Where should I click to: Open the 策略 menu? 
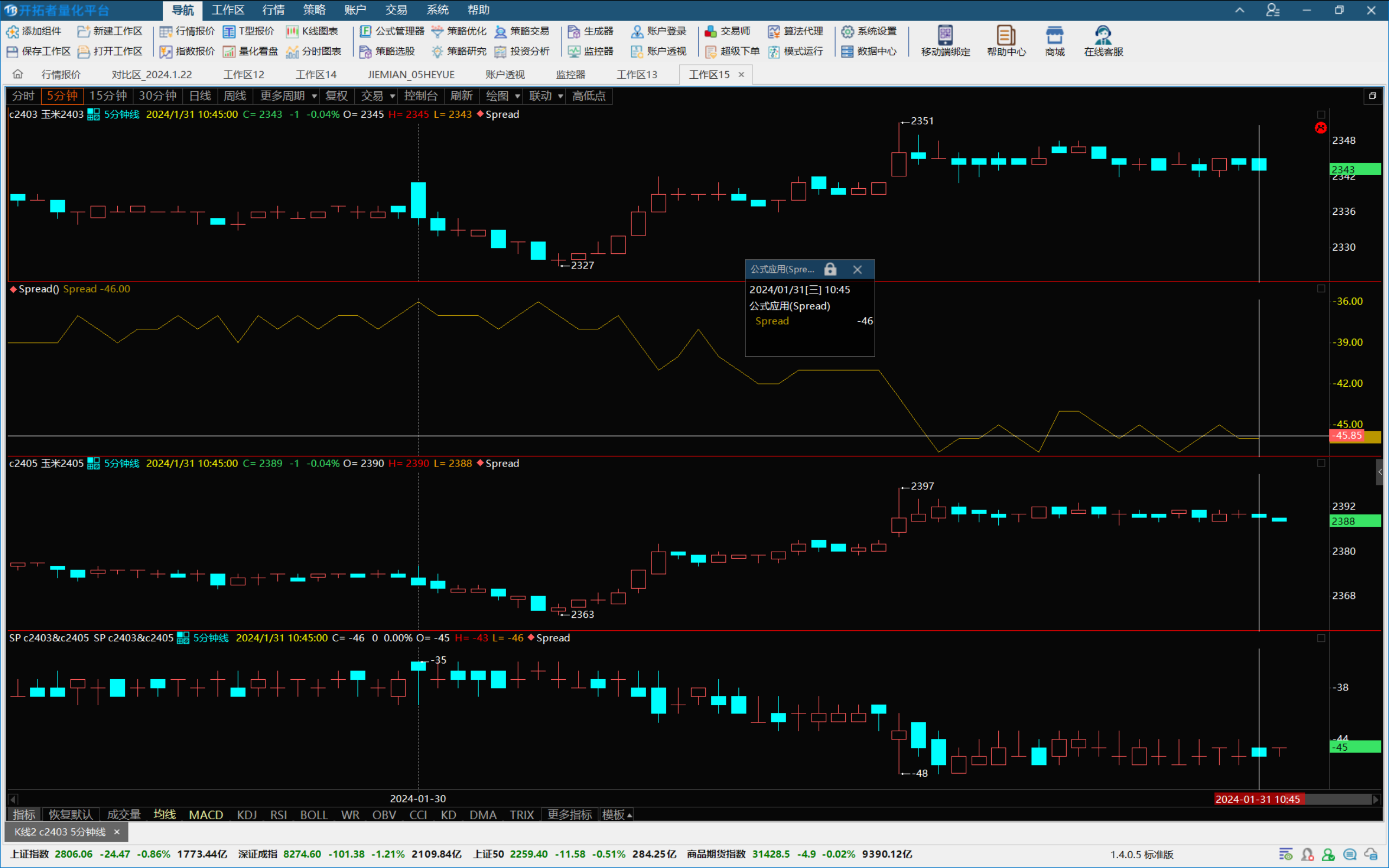[x=315, y=10]
